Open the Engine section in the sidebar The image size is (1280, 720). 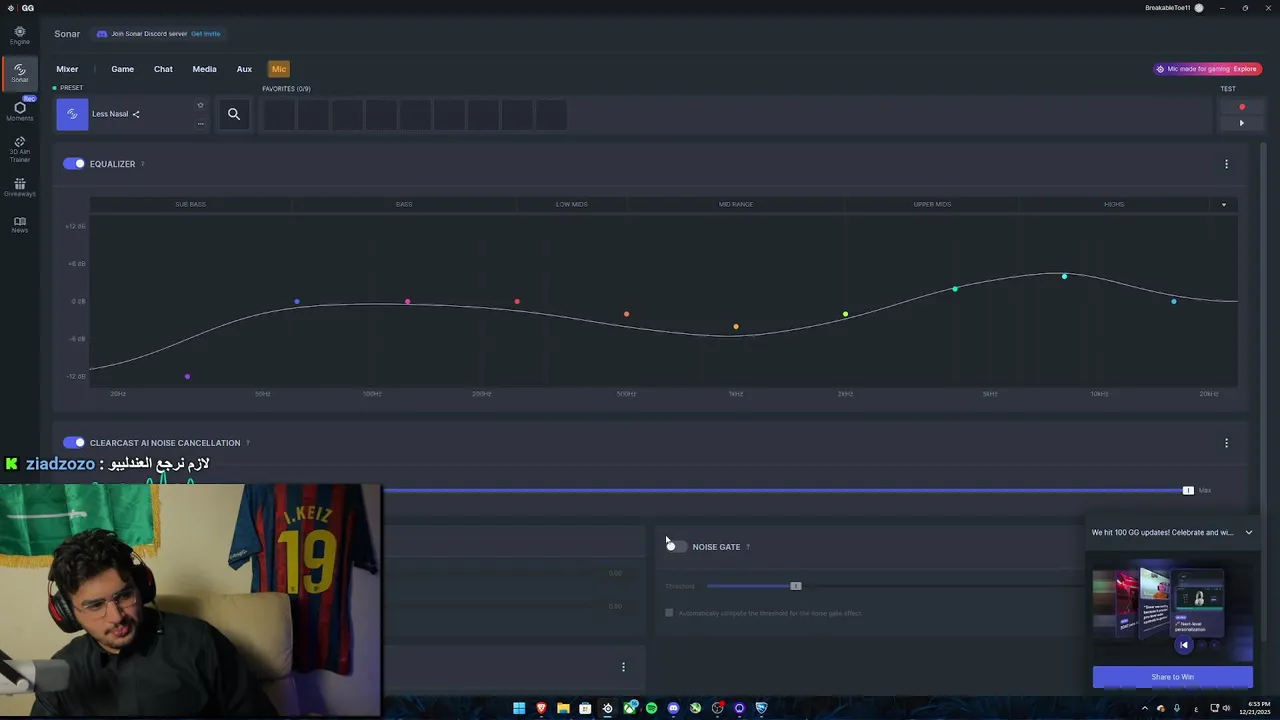click(x=19, y=36)
